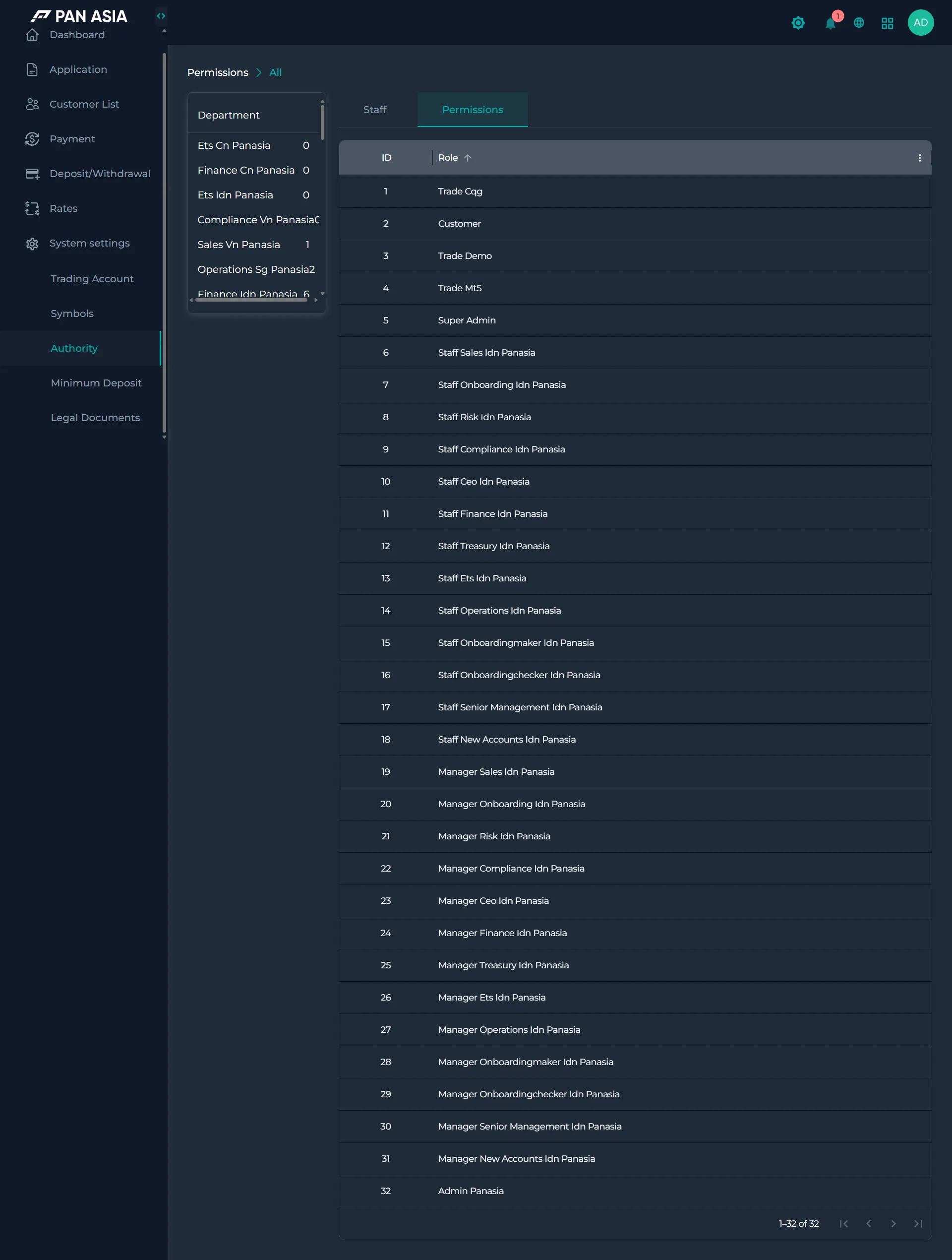Open the notifications bell
Image resolution: width=952 pixels, height=1260 pixels.
click(x=831, y=23)
